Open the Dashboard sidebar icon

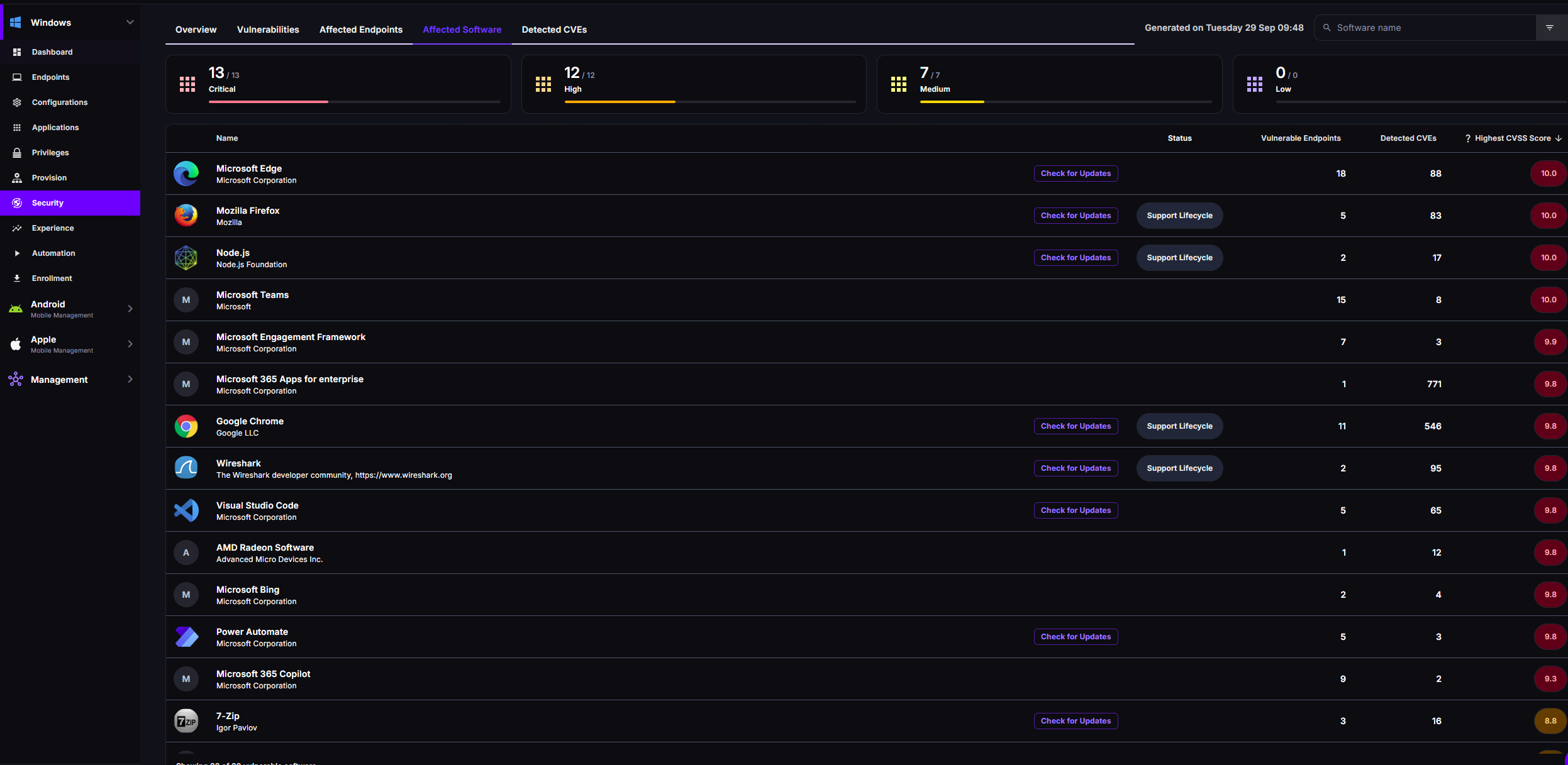[17, 52]
